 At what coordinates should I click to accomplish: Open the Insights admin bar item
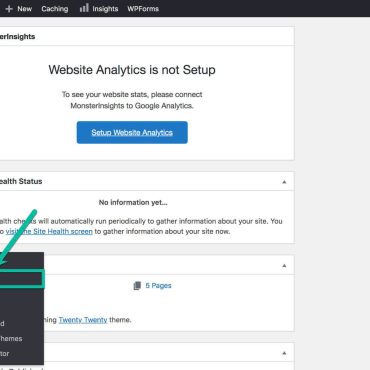105,9
